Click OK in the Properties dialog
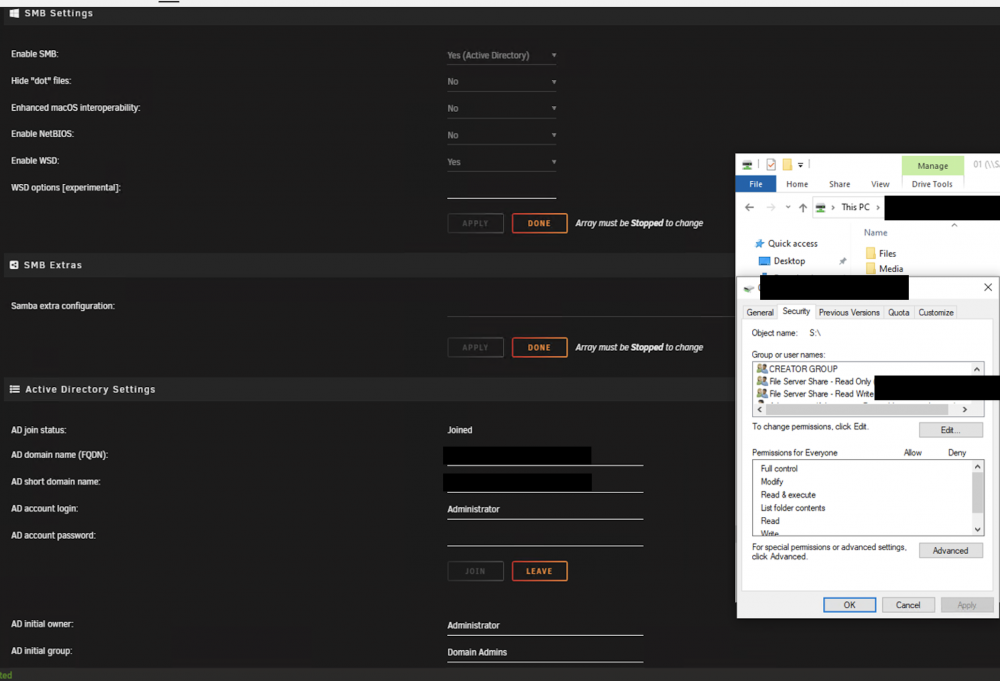This screenshot has width=1000, height=681. coord(849,605)
